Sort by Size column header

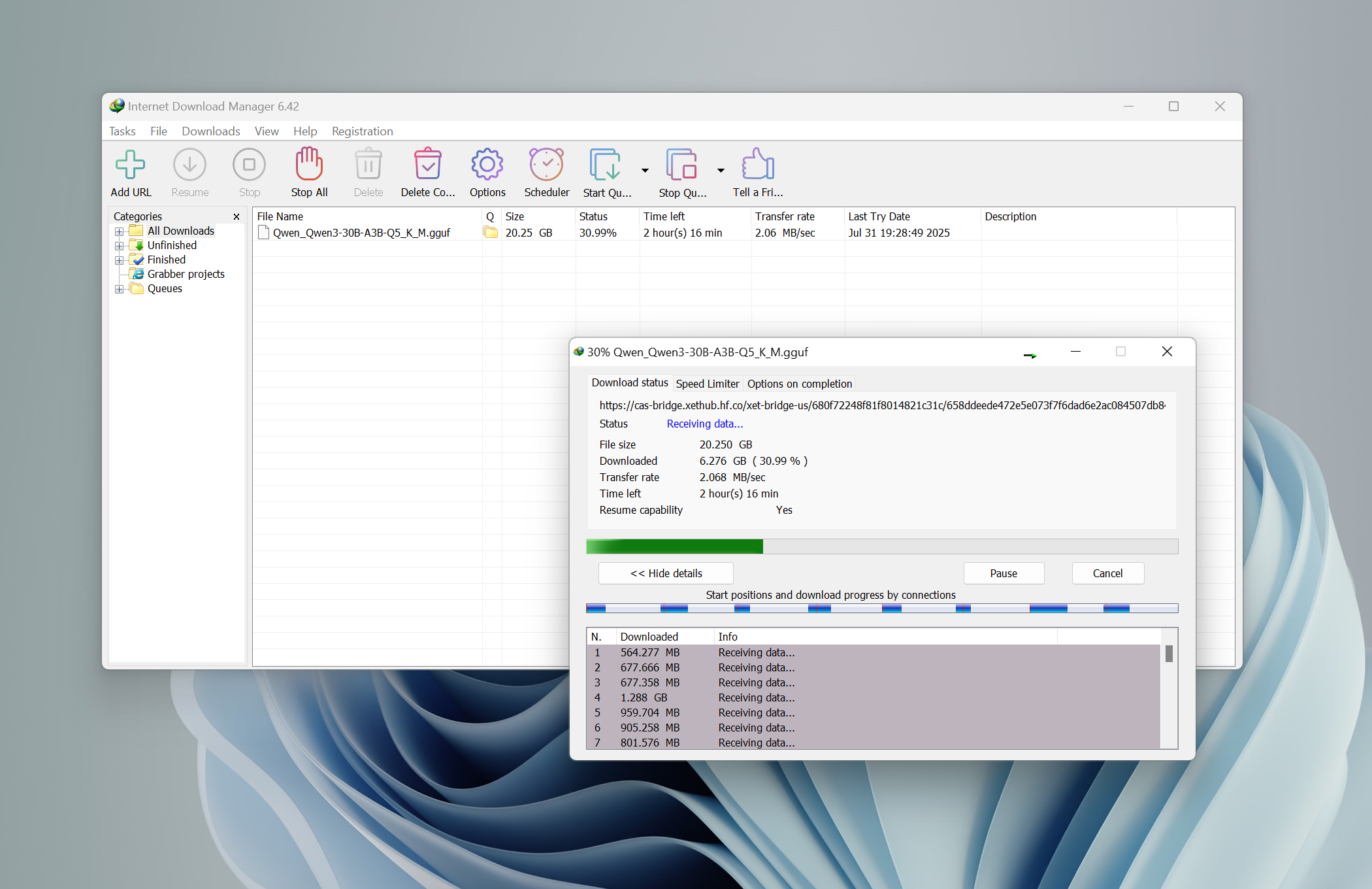(x=538, y=216)
